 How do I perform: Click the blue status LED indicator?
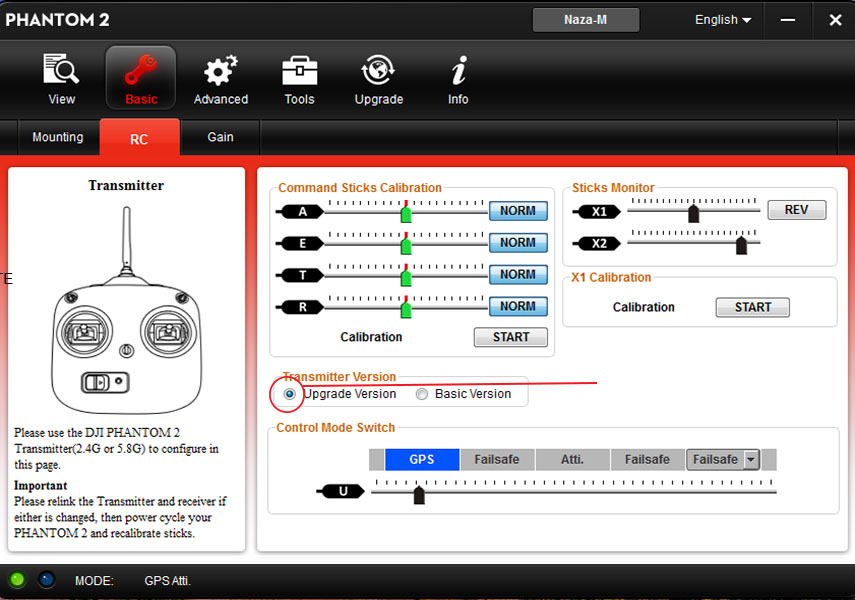pyautogui.click(x=46, y=579)
